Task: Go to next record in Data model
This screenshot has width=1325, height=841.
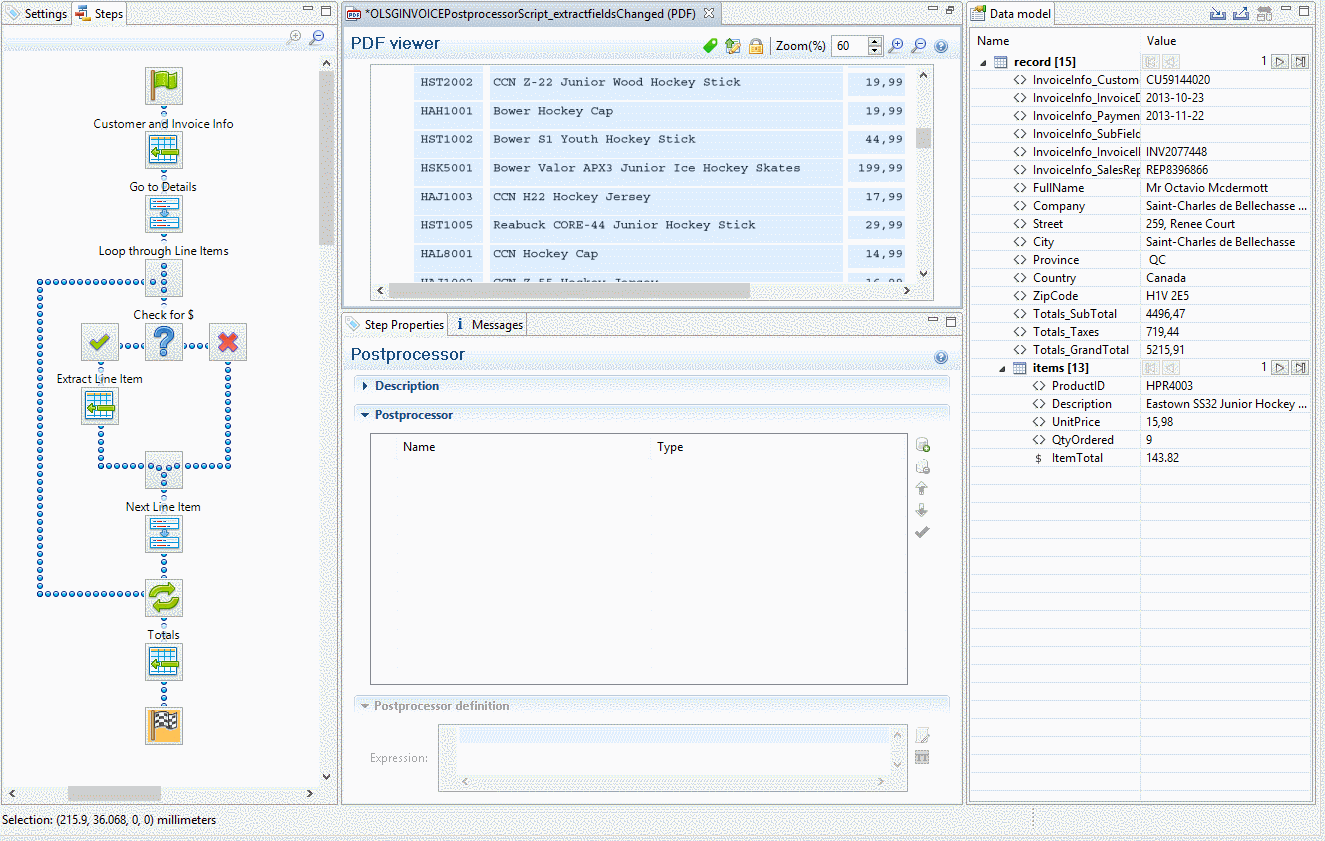Action: coord(1279,62)
